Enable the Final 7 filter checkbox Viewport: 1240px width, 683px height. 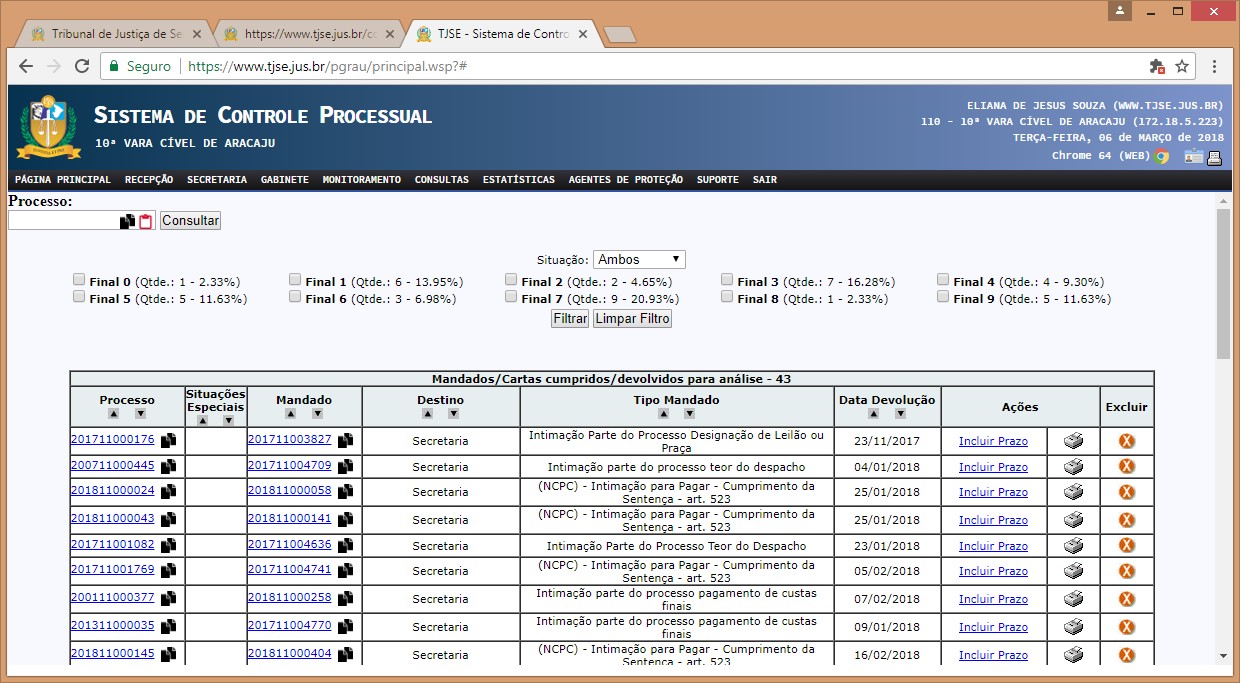pyautogui.click(x=511, y=297)
